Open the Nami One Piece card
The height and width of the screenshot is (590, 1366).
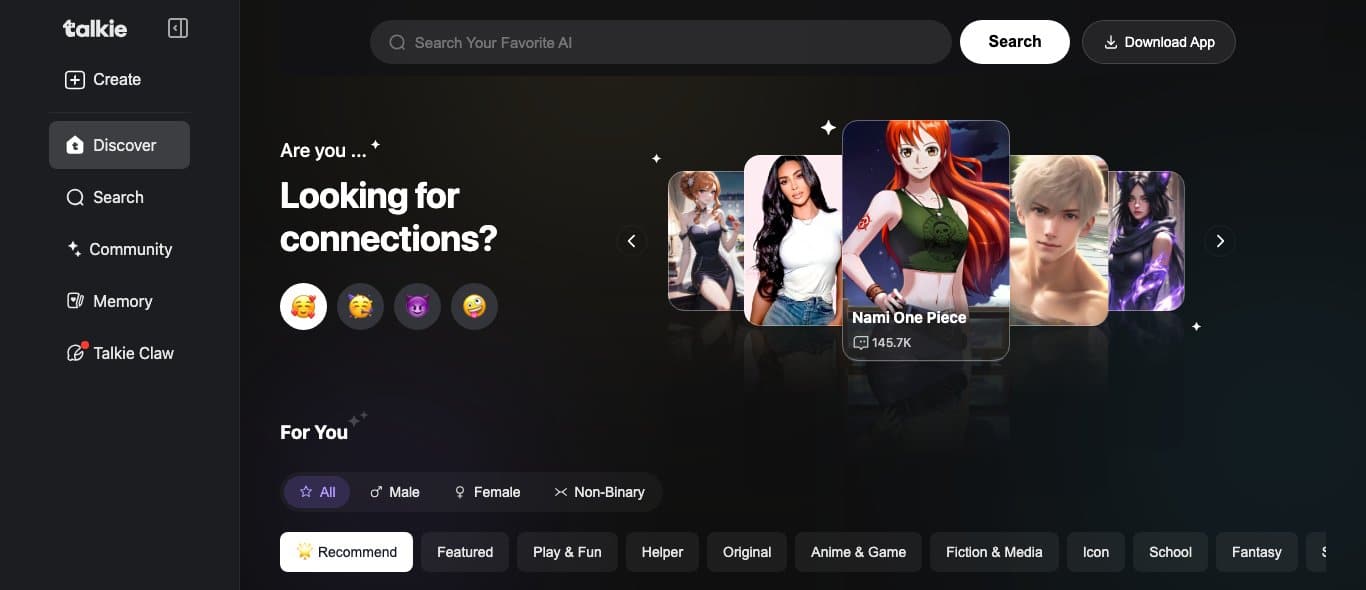click(x=926, y=240)
